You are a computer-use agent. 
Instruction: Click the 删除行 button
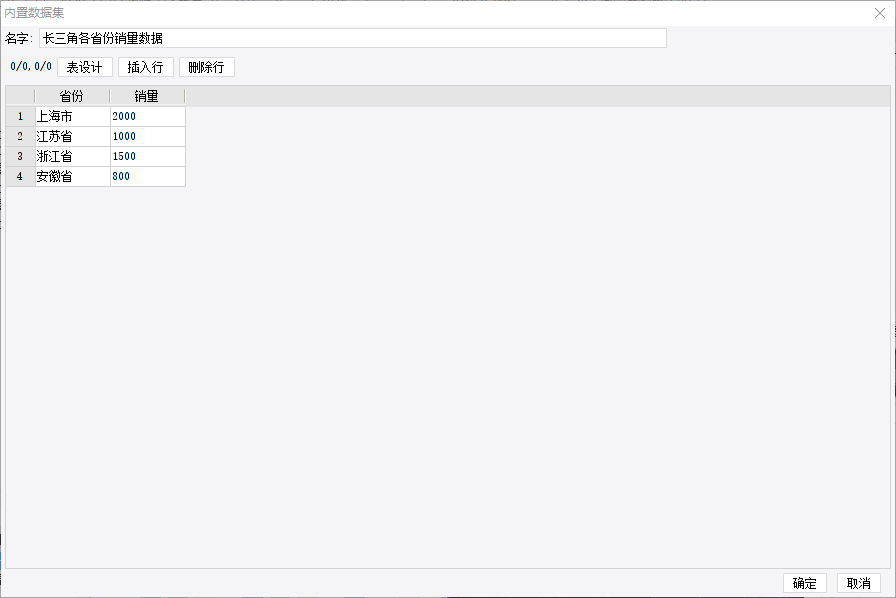coord(207,67)
